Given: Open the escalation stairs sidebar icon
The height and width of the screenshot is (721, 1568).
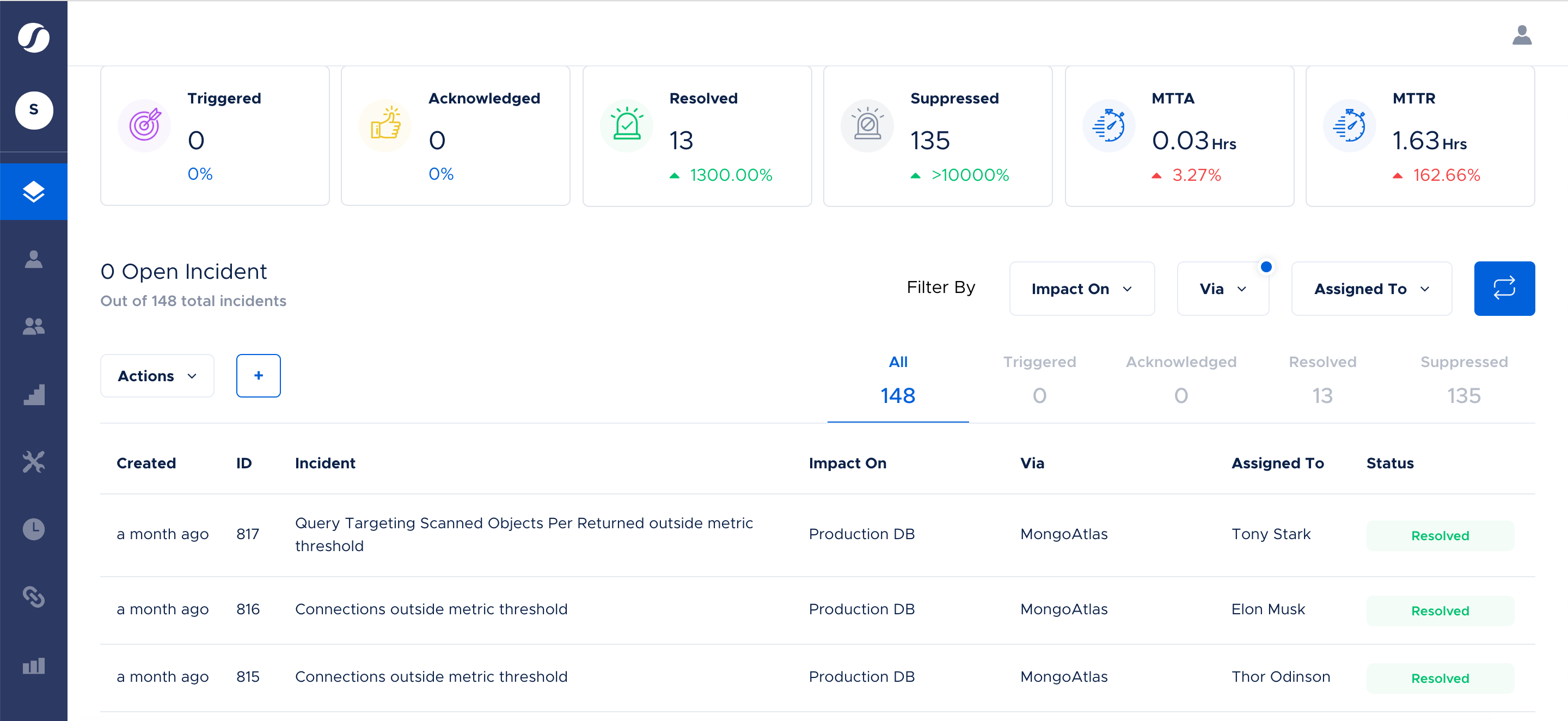Looking at the screenshot, I should (x=33, y=395).
